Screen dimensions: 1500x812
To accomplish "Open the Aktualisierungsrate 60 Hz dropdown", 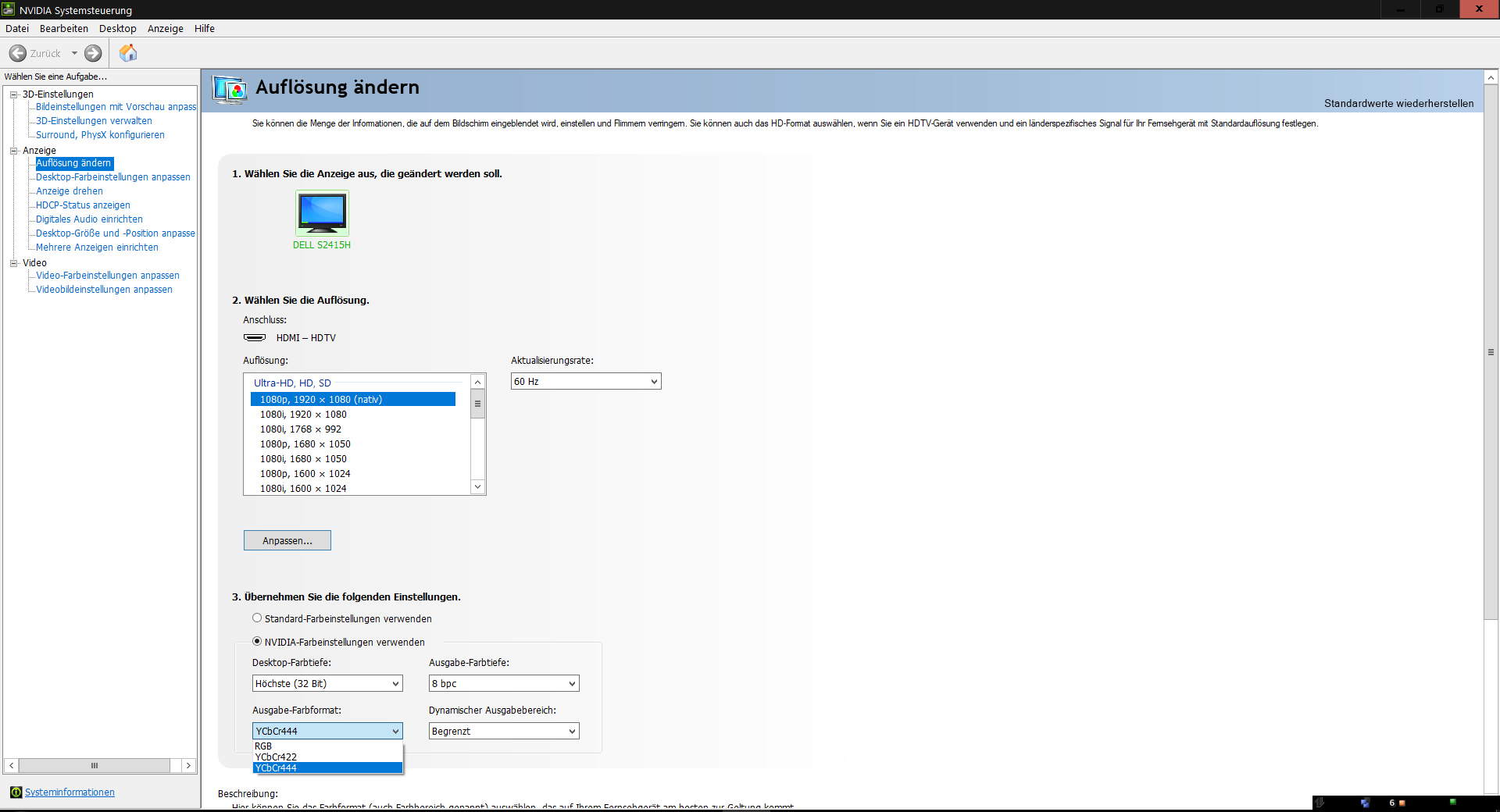I will (586, 381).
